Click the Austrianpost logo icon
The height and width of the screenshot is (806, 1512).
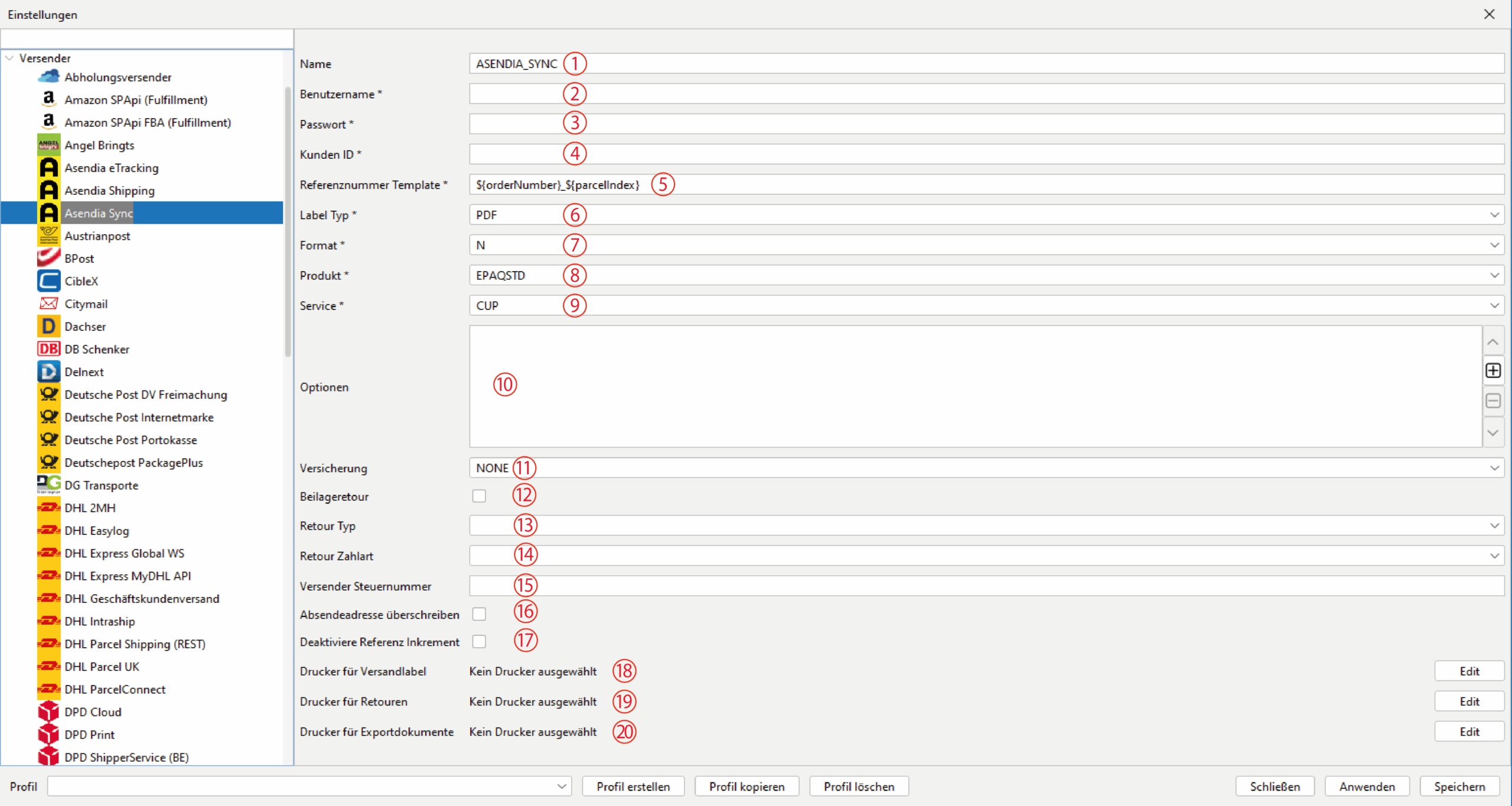48,236
